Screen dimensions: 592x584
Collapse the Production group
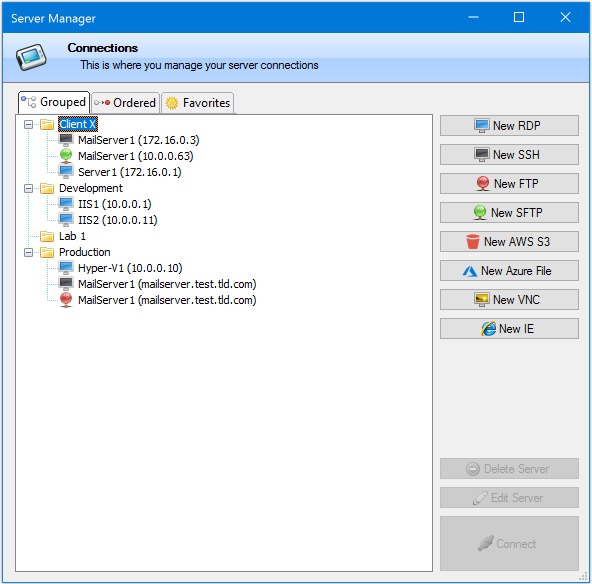[28, 252]
